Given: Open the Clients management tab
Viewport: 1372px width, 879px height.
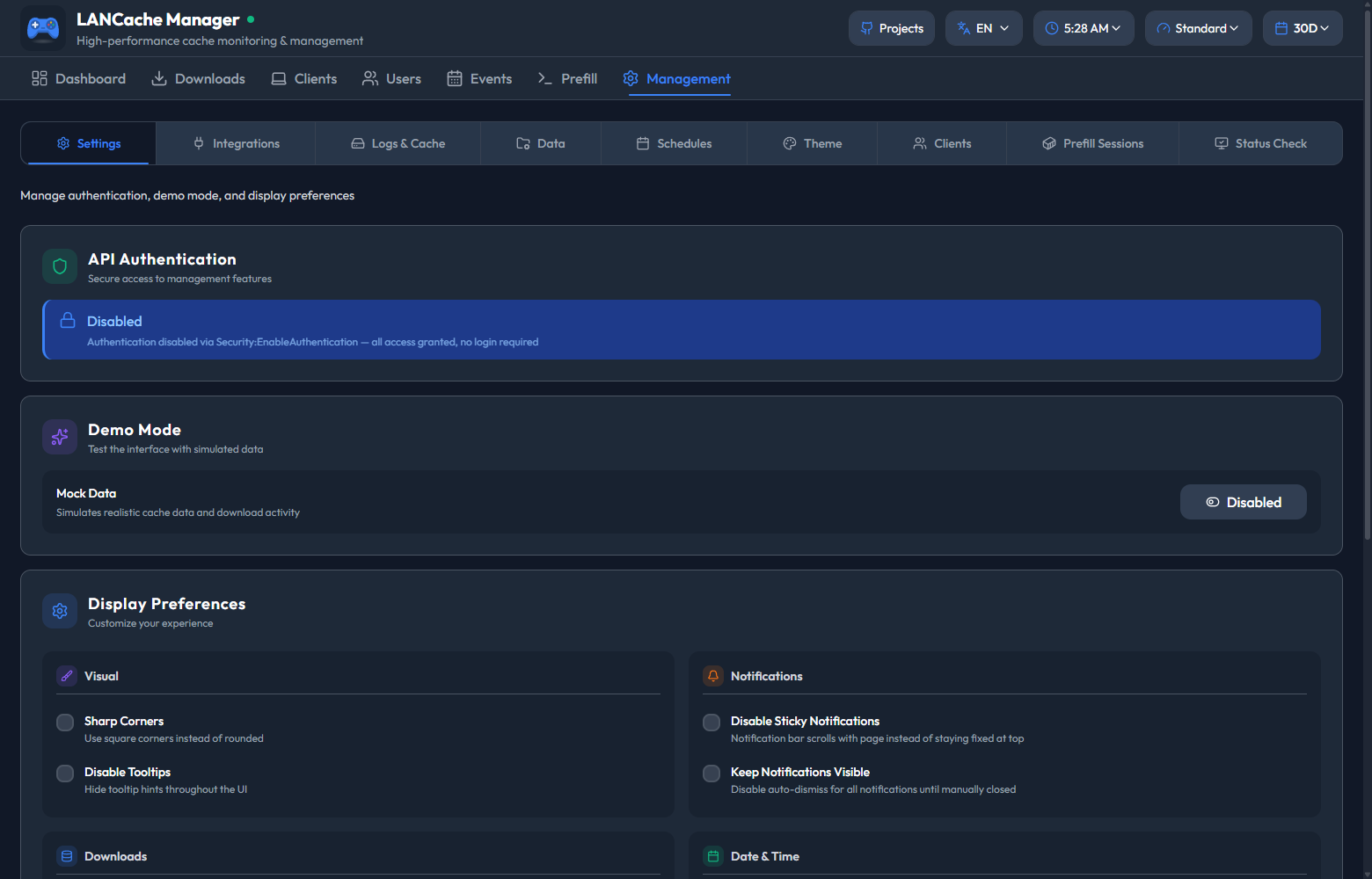Looking at the screenshot, I should point(942,143).
